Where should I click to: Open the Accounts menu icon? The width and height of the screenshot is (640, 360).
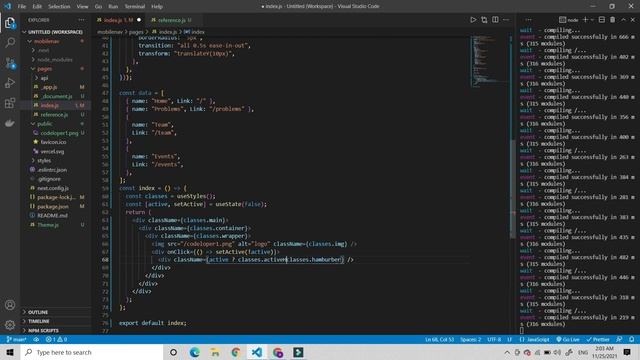coord(10,305)
